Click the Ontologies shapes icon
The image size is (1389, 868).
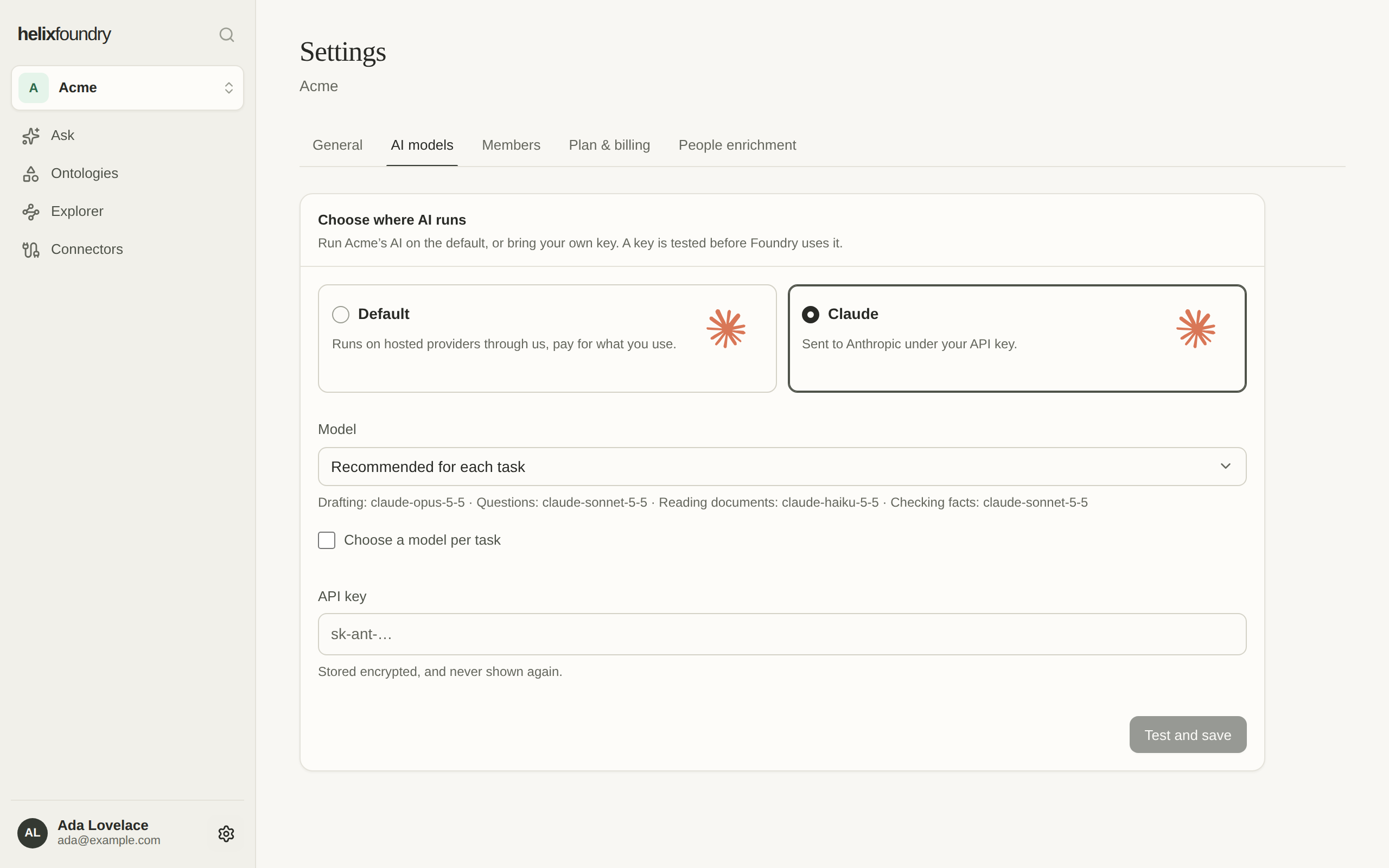[x=31, y=174]
